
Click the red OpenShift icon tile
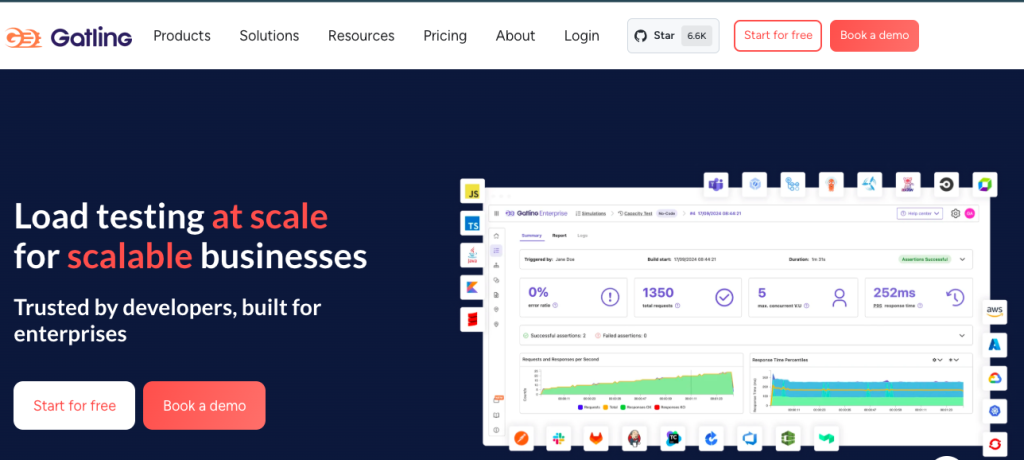995,444
